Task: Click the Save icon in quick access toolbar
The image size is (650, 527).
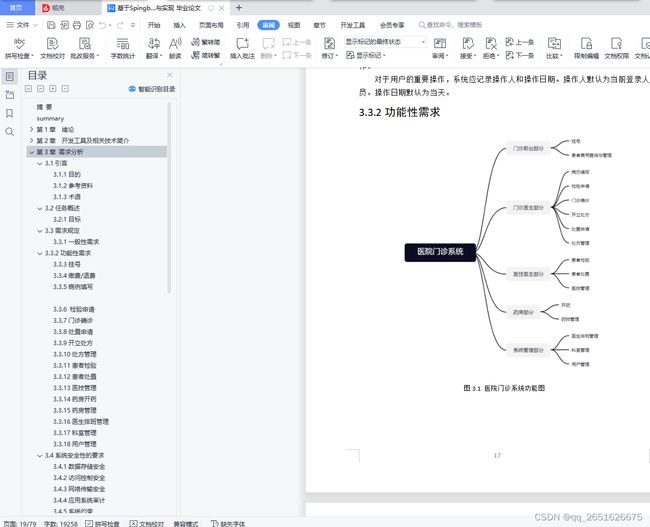Action: pyautogui.click(x=51, y=25)
